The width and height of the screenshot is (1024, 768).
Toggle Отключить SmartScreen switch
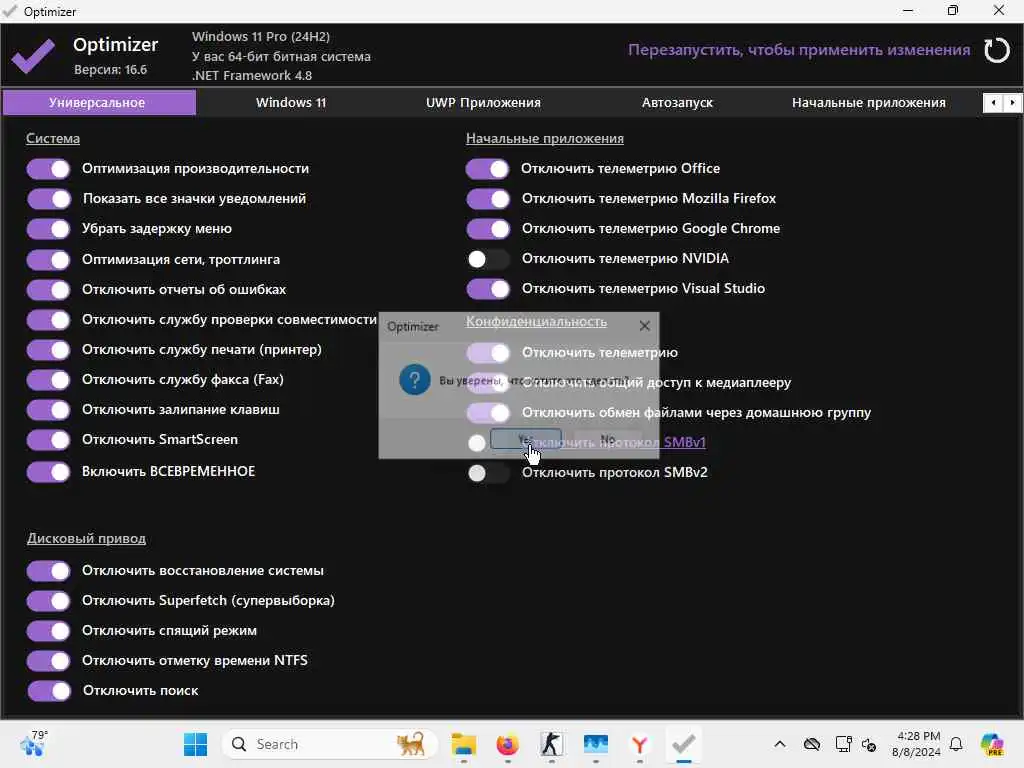pos(48,440)
